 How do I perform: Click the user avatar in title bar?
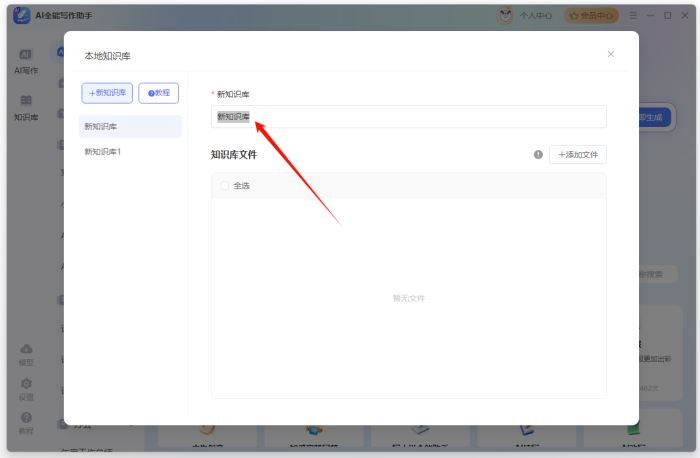pyautogui.click(x=505, y=16)
